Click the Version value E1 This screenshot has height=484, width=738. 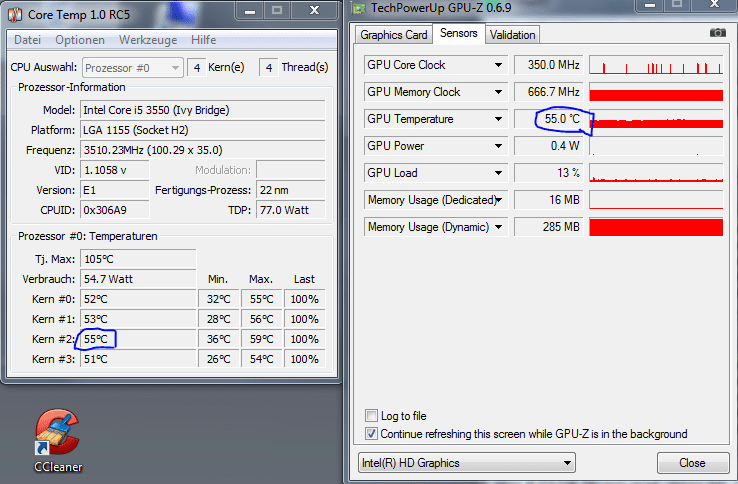pos(114,190)
